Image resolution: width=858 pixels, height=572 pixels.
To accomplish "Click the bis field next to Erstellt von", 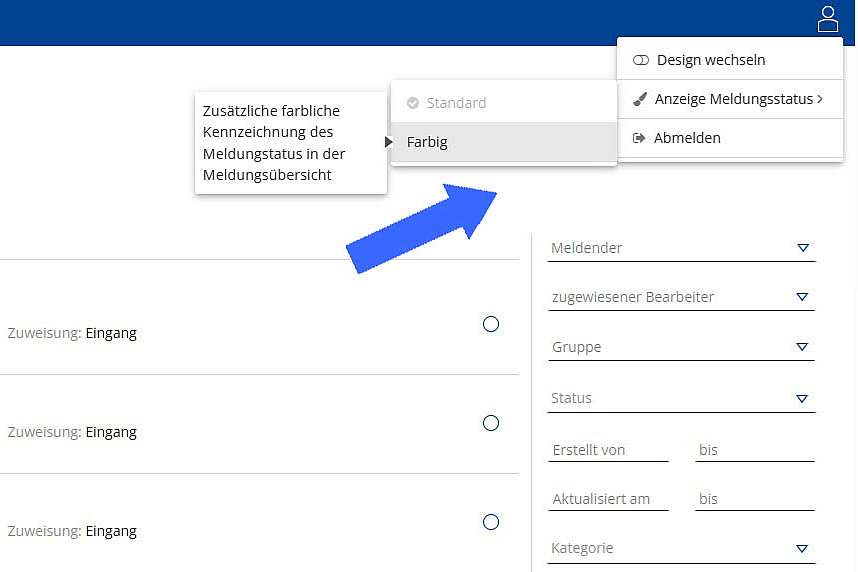I will (x=755, y=450).
